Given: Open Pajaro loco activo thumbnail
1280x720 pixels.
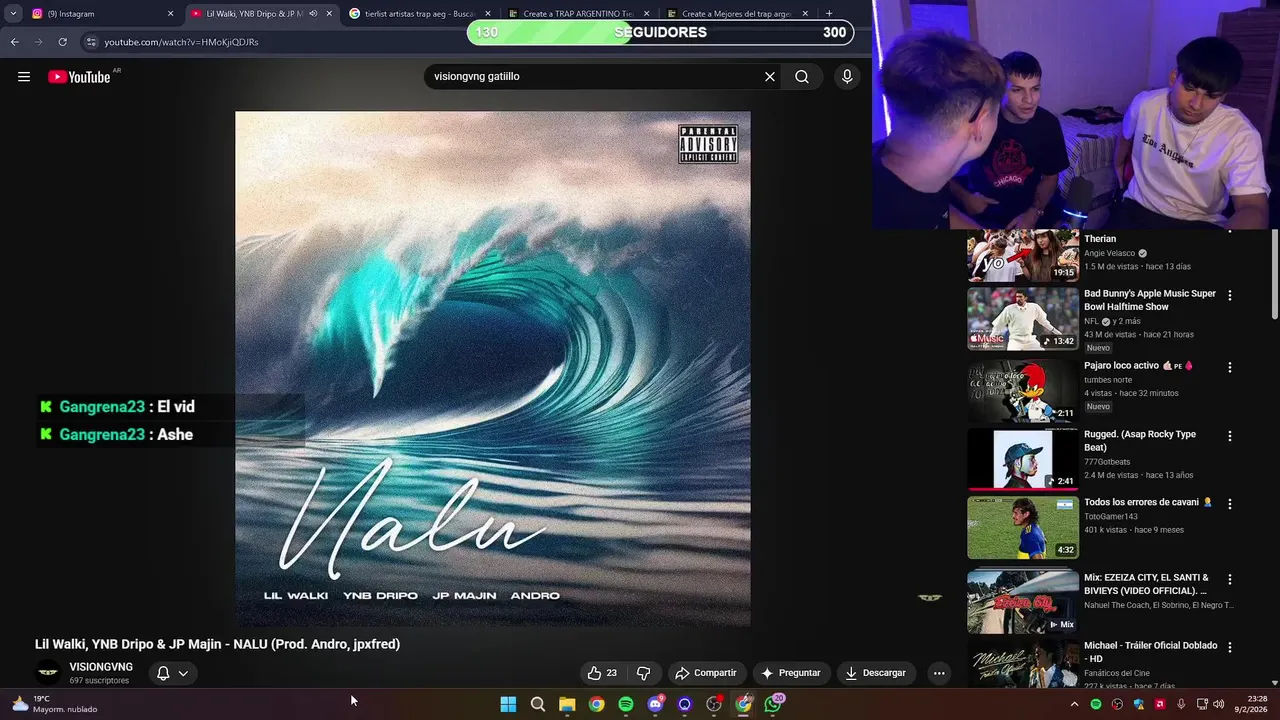Looking at the screenshot, I should coord(1022,390).
